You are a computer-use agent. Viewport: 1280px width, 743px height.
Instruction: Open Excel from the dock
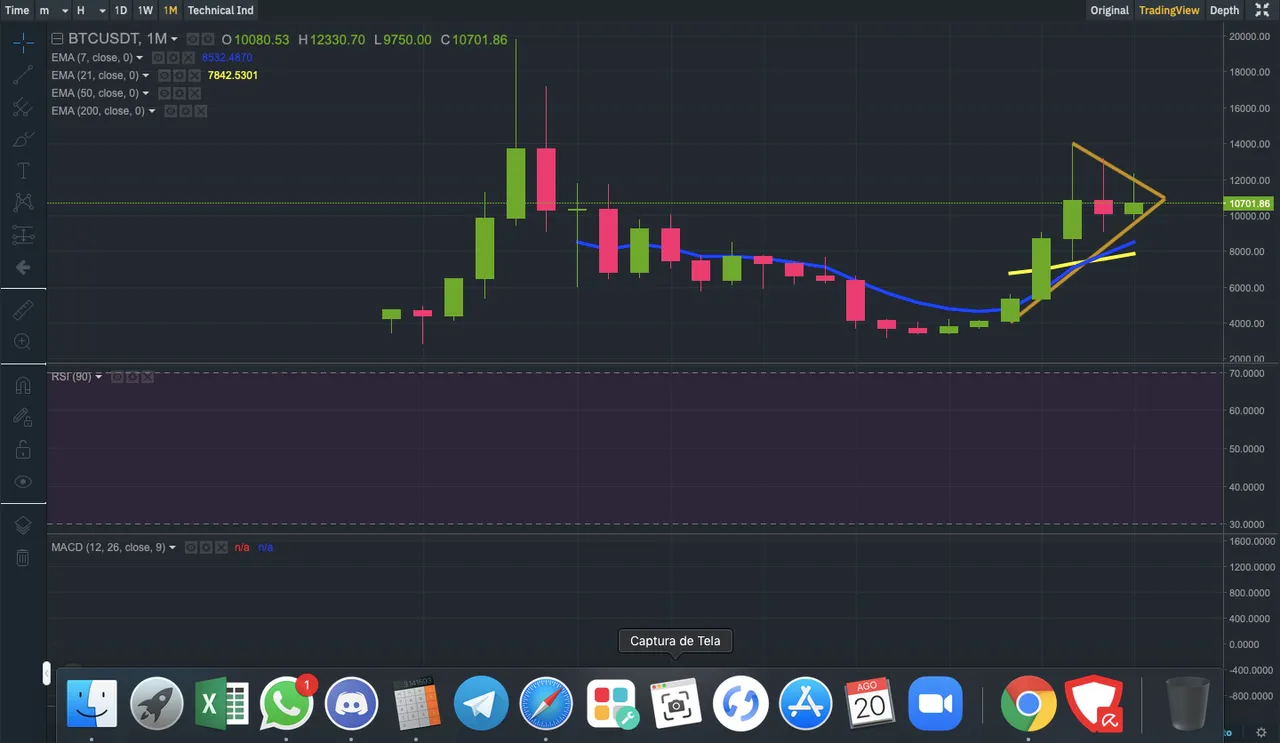pos(222,703)
